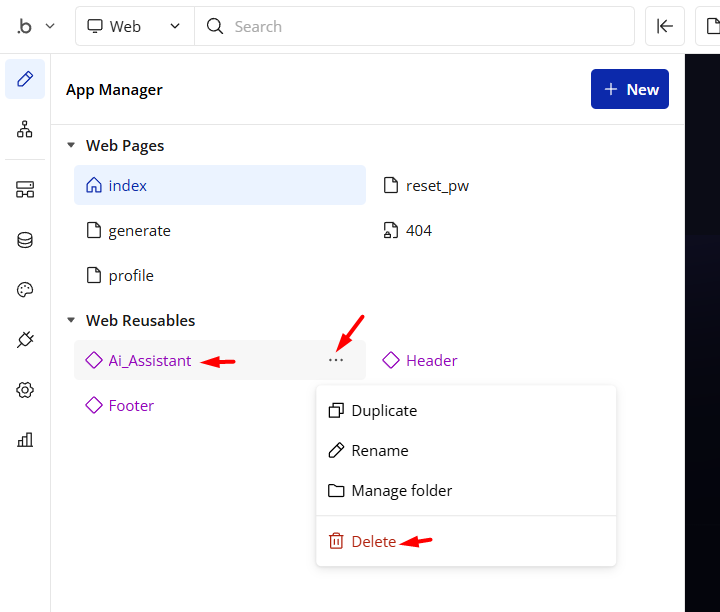Open the Plugins plug icon
Viewport: 720px width, 612px height.
(25, 340)
